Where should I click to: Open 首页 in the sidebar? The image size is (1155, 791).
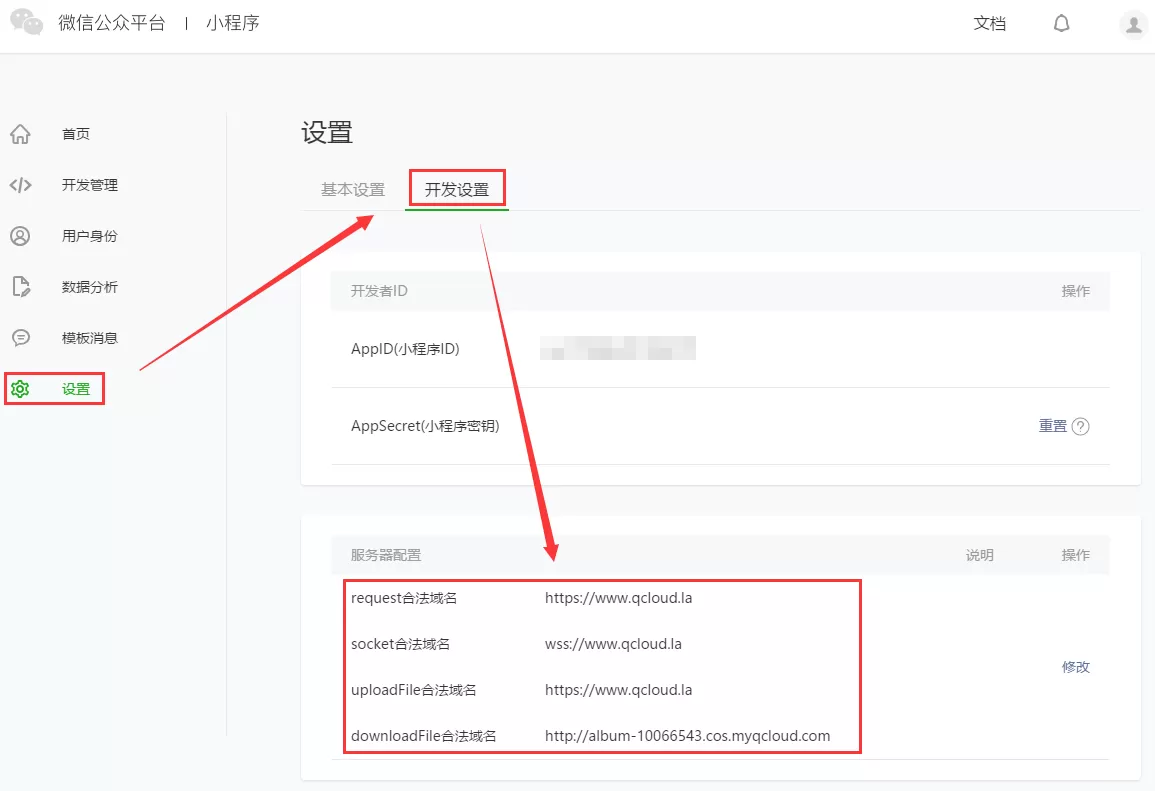(76, 134)
